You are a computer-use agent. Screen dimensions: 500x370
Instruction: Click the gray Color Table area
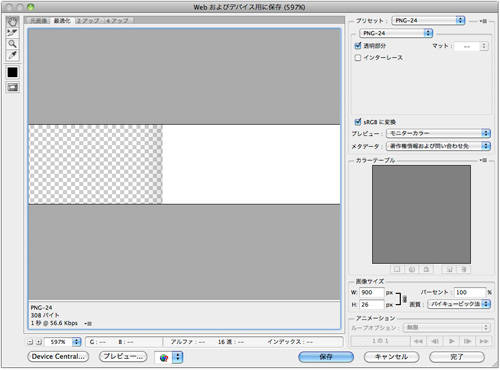(x=421, y=215)
